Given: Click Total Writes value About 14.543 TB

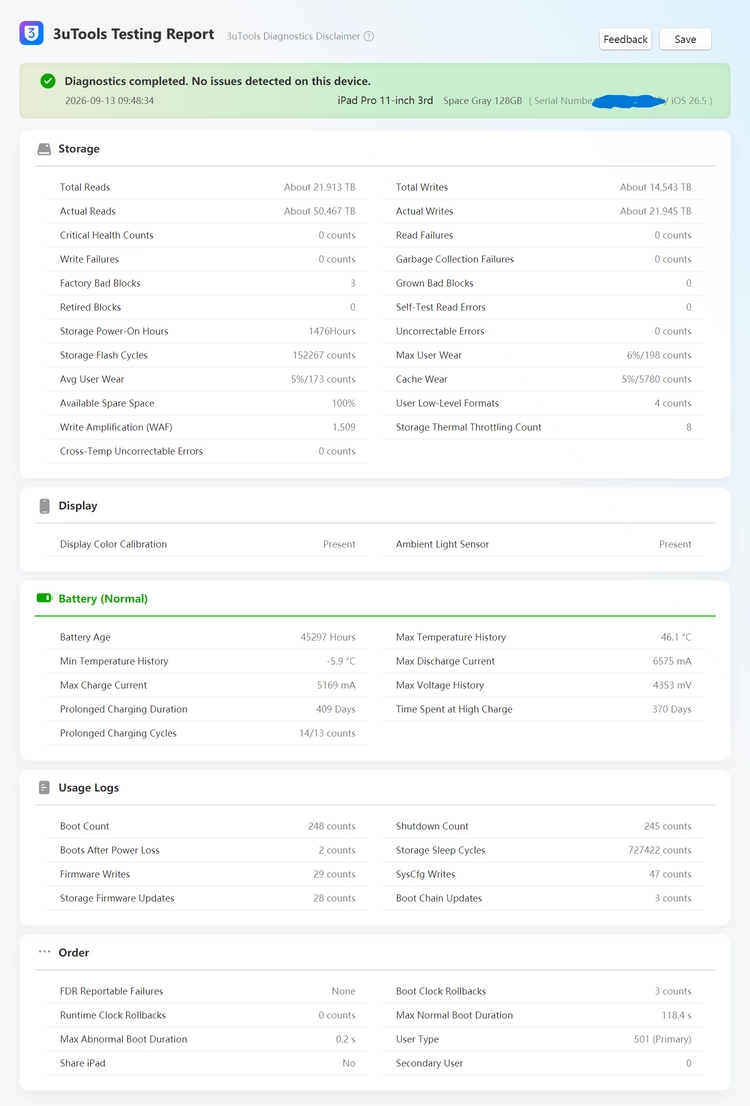Looking at the screenshot, I should [x=655, y=187].
